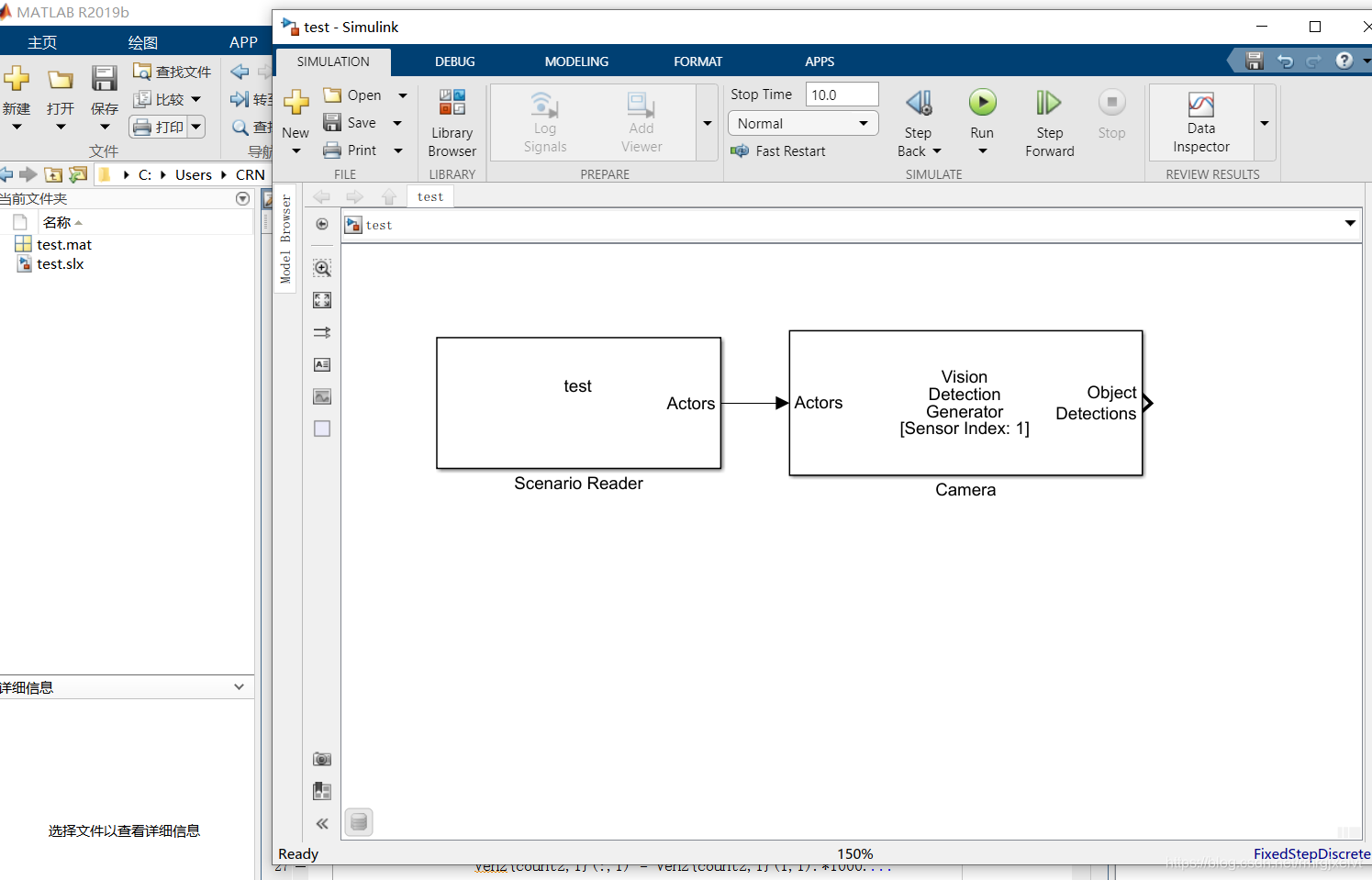This screenshot has height=880, width=1372.
Task: Open MATLAB 主页 tab
Action: pos(42,42)
